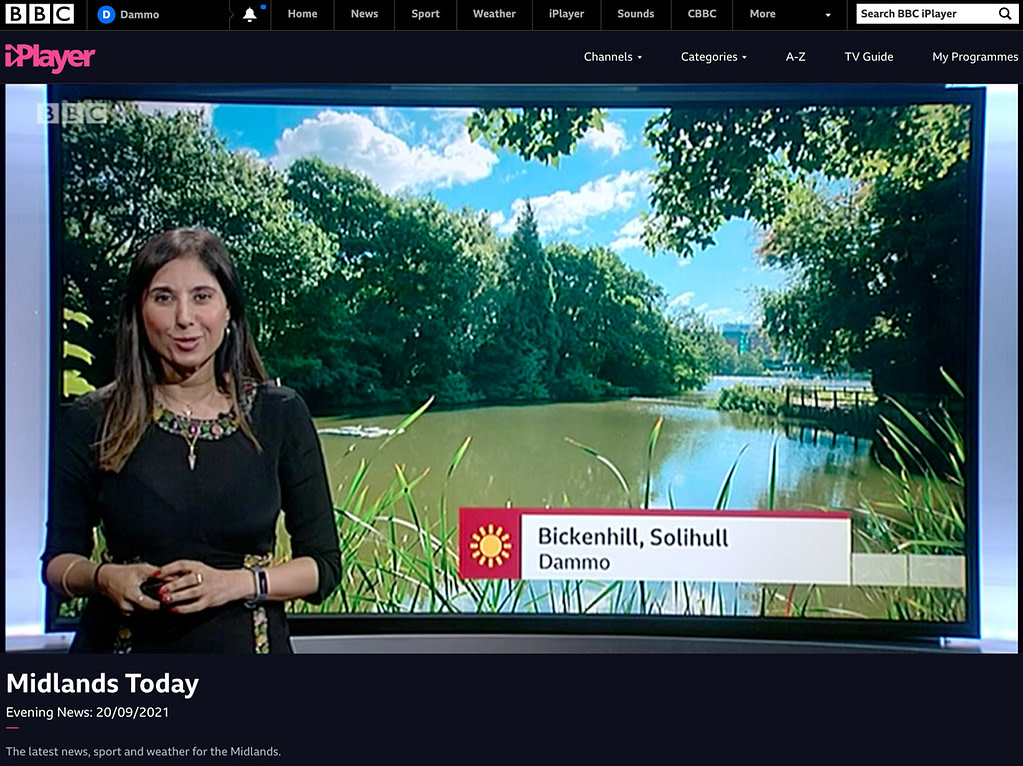The width and height of the screenshot is (1023, 766).
Task: Click the Midlands Today video player
Action: [x=512, y=368]
